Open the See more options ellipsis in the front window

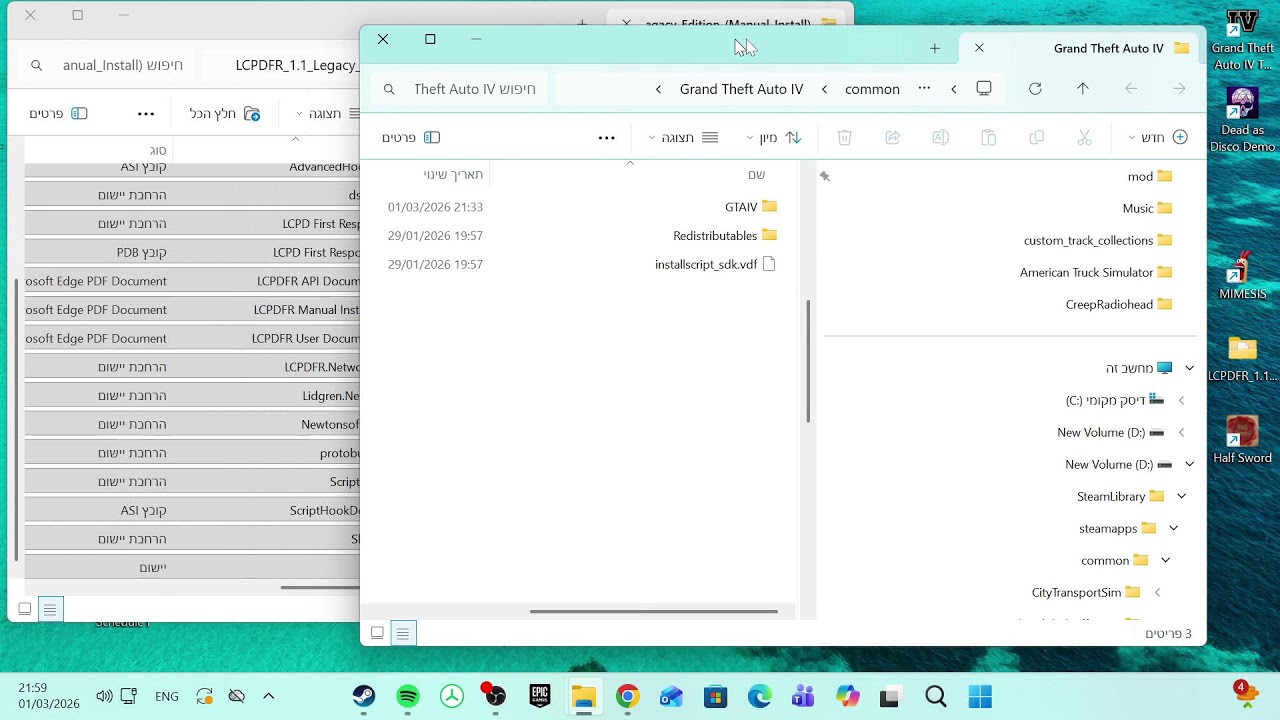[x=606, y=138]
